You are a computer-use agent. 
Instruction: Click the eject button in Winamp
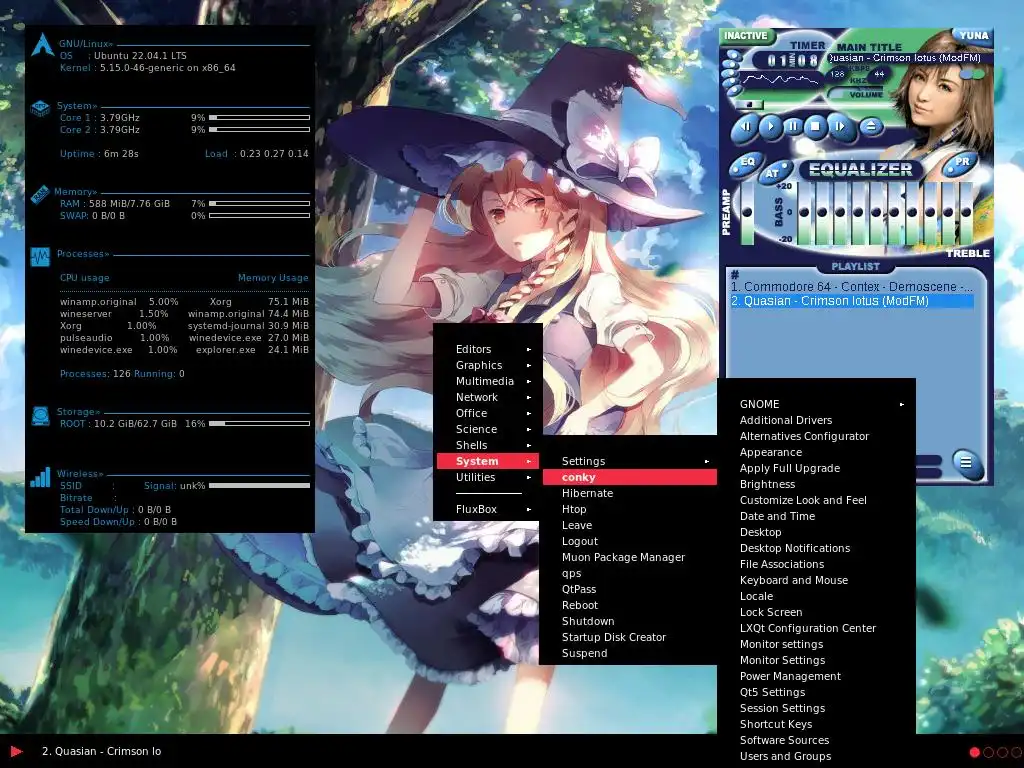pos(871,127)
